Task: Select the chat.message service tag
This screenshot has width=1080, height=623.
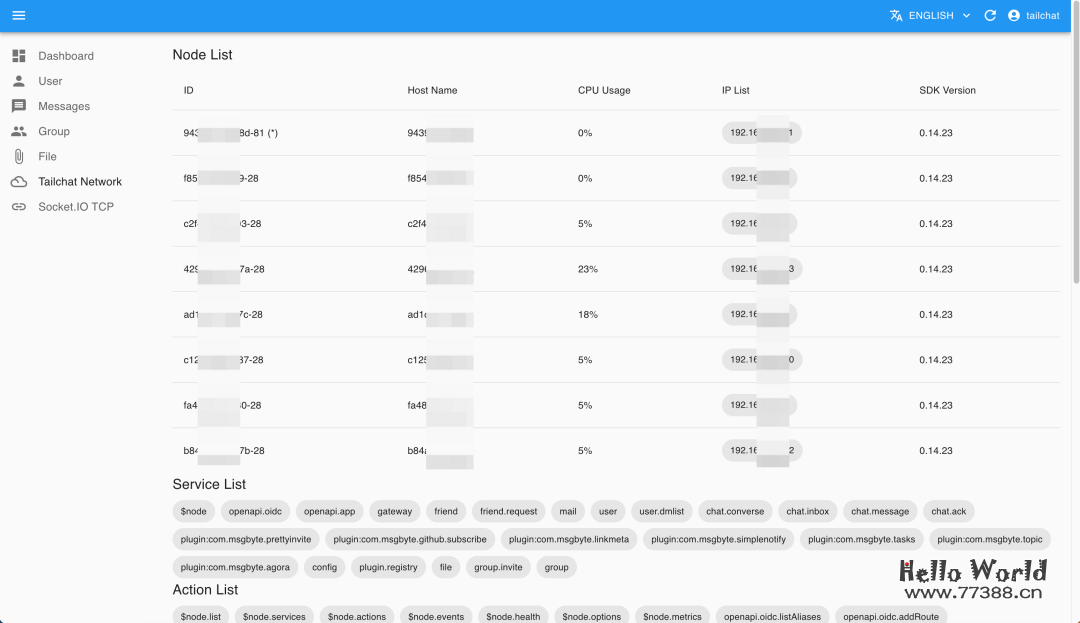Action: 880,511
